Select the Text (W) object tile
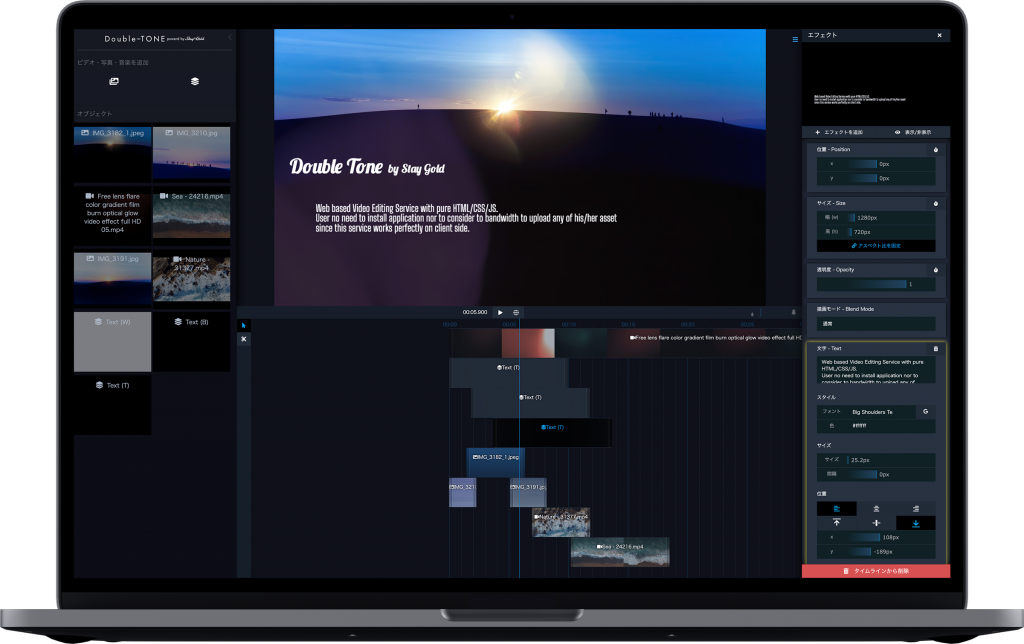 (112, 342)
